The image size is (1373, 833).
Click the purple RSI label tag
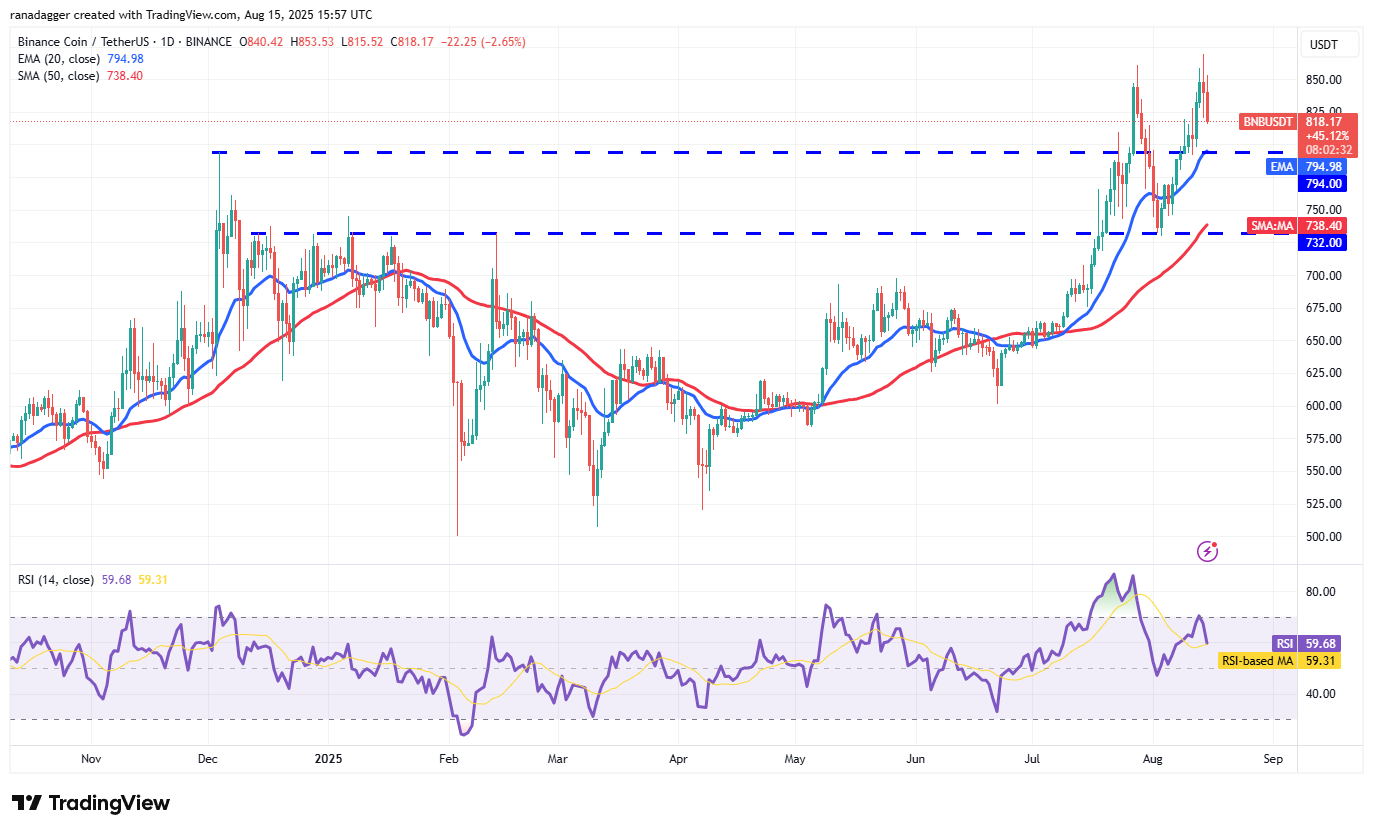coord(1283,644)
